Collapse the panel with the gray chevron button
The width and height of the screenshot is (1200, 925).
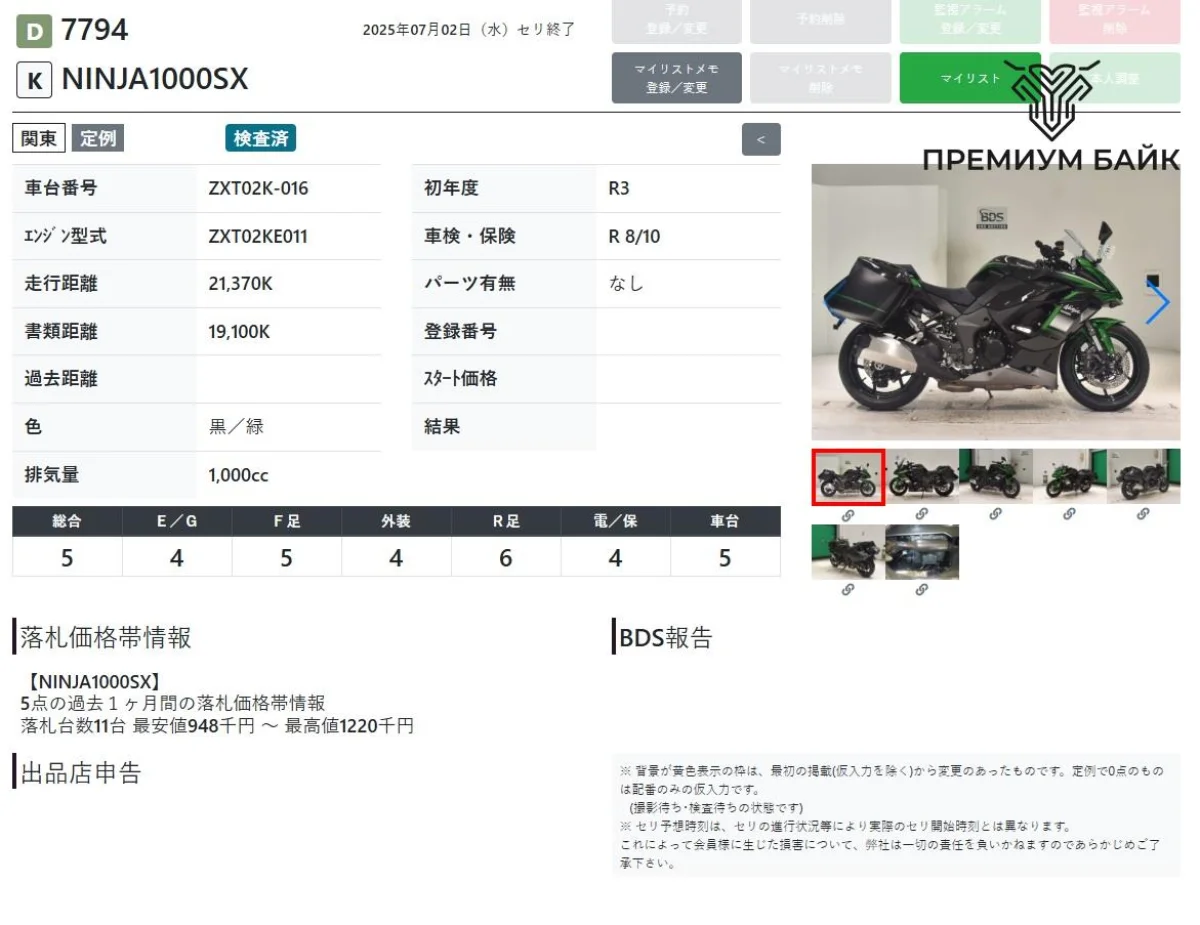[x=761, y=140]
